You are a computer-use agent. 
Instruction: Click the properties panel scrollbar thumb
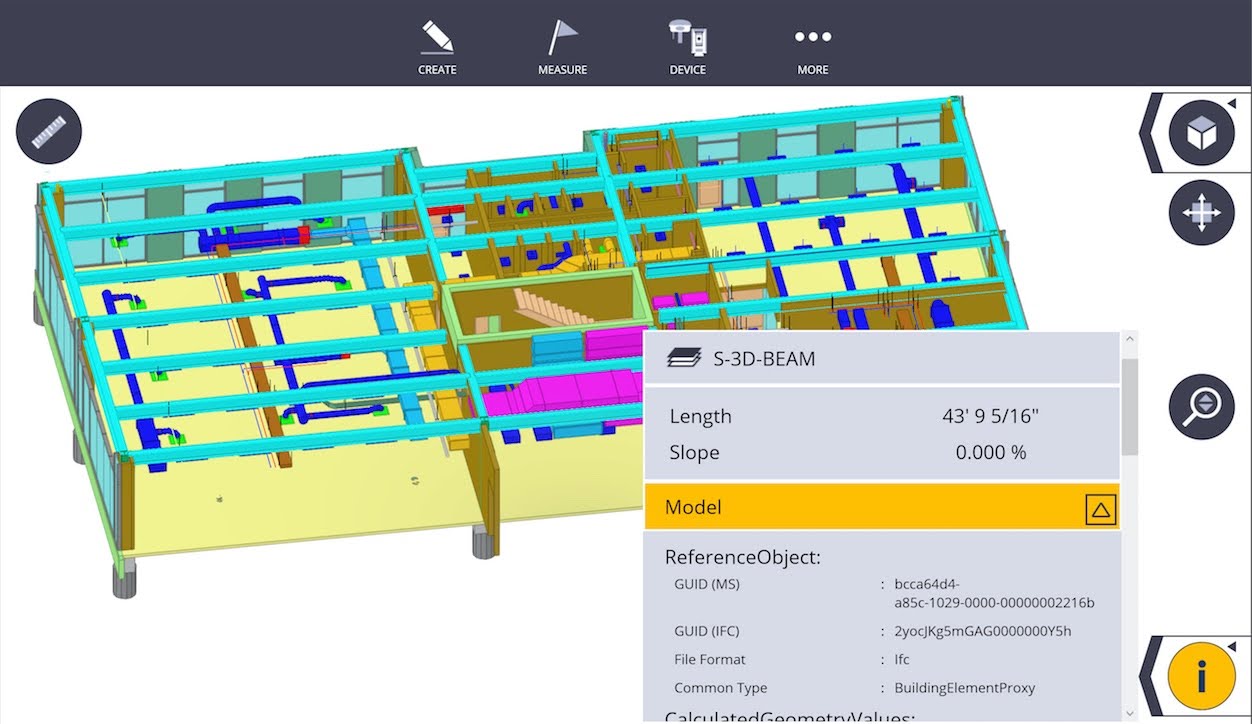point(1130,406)
